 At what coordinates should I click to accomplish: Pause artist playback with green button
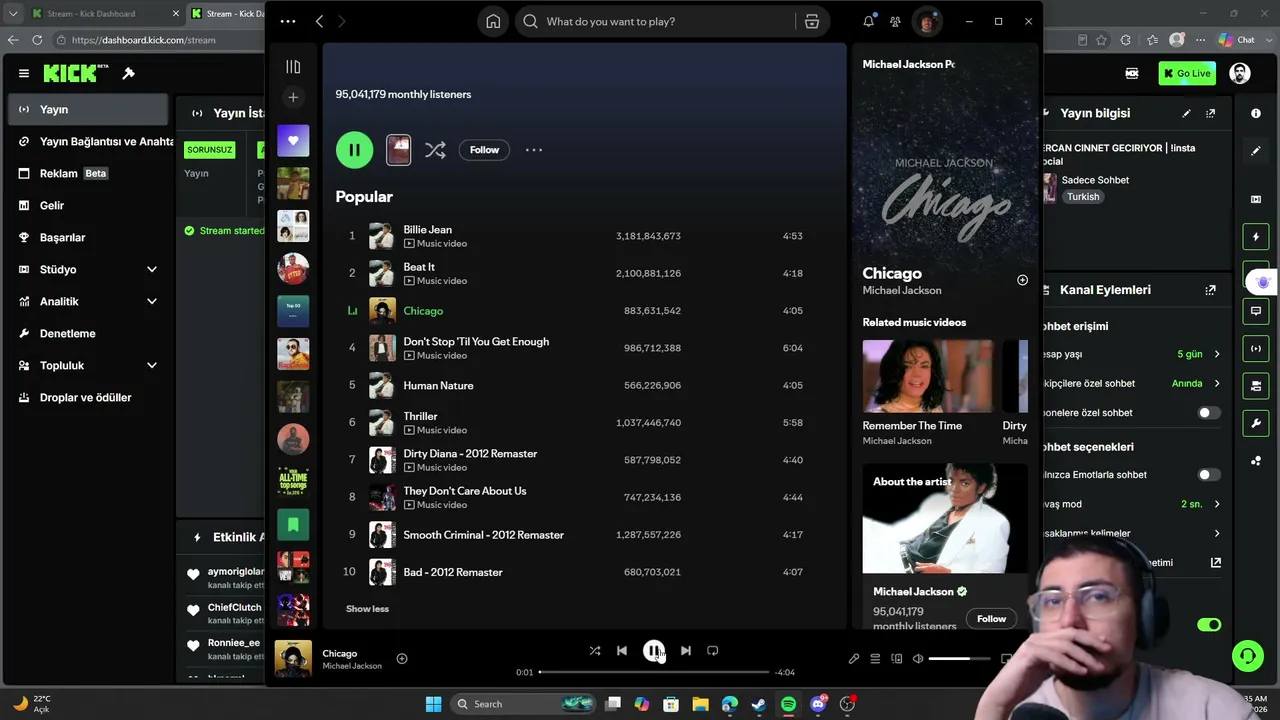(354, 150)
